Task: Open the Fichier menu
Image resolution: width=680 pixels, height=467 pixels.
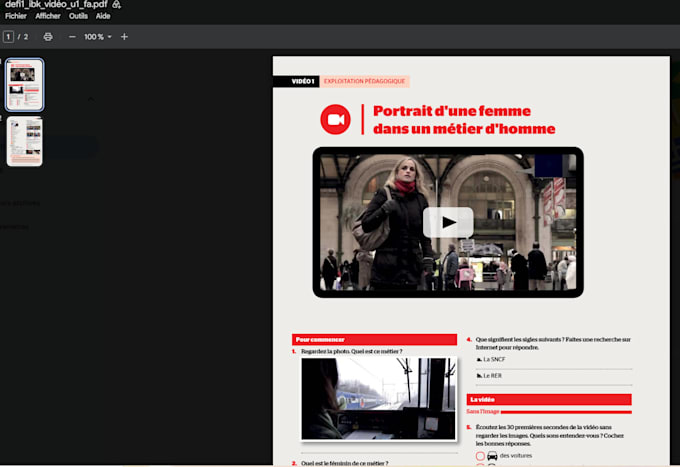Action: 16,16
